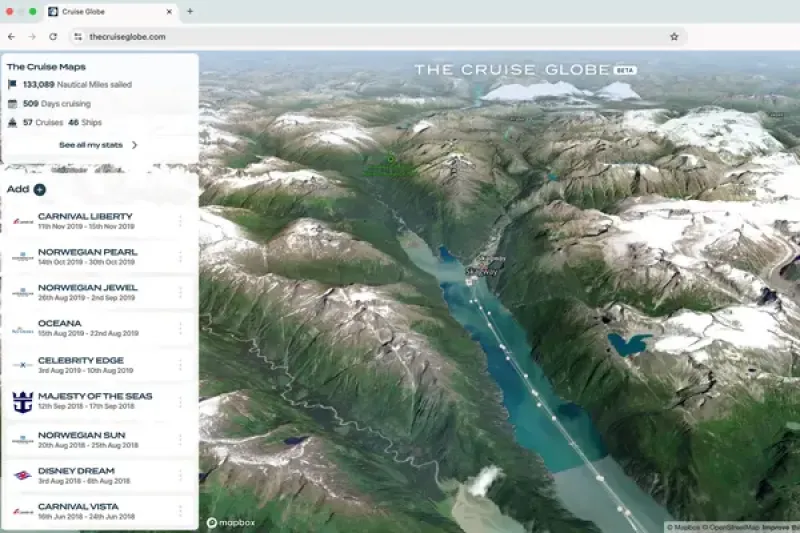Click the cruise line logo next to Norwegian Jewel
Screen dimensions: 800x533
tap(22, 292)
